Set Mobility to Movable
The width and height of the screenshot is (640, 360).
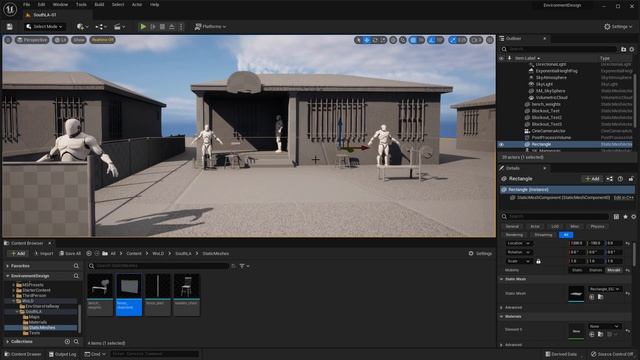(613, 270)
